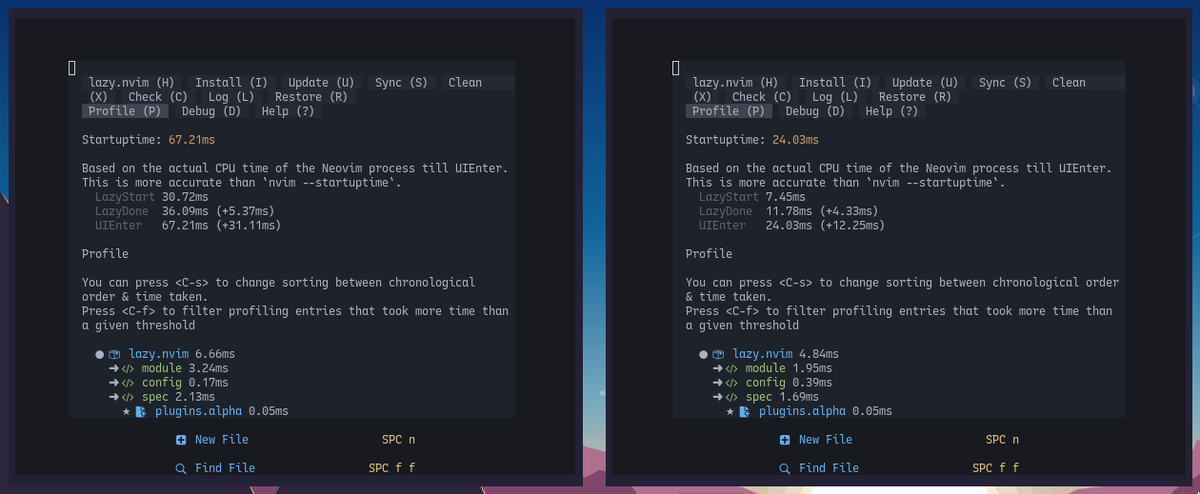Image resolution: width=1200 pixels, height=494 pixels.
Task: Open Log (L) tab in right window
Action: tap(835, 97)
